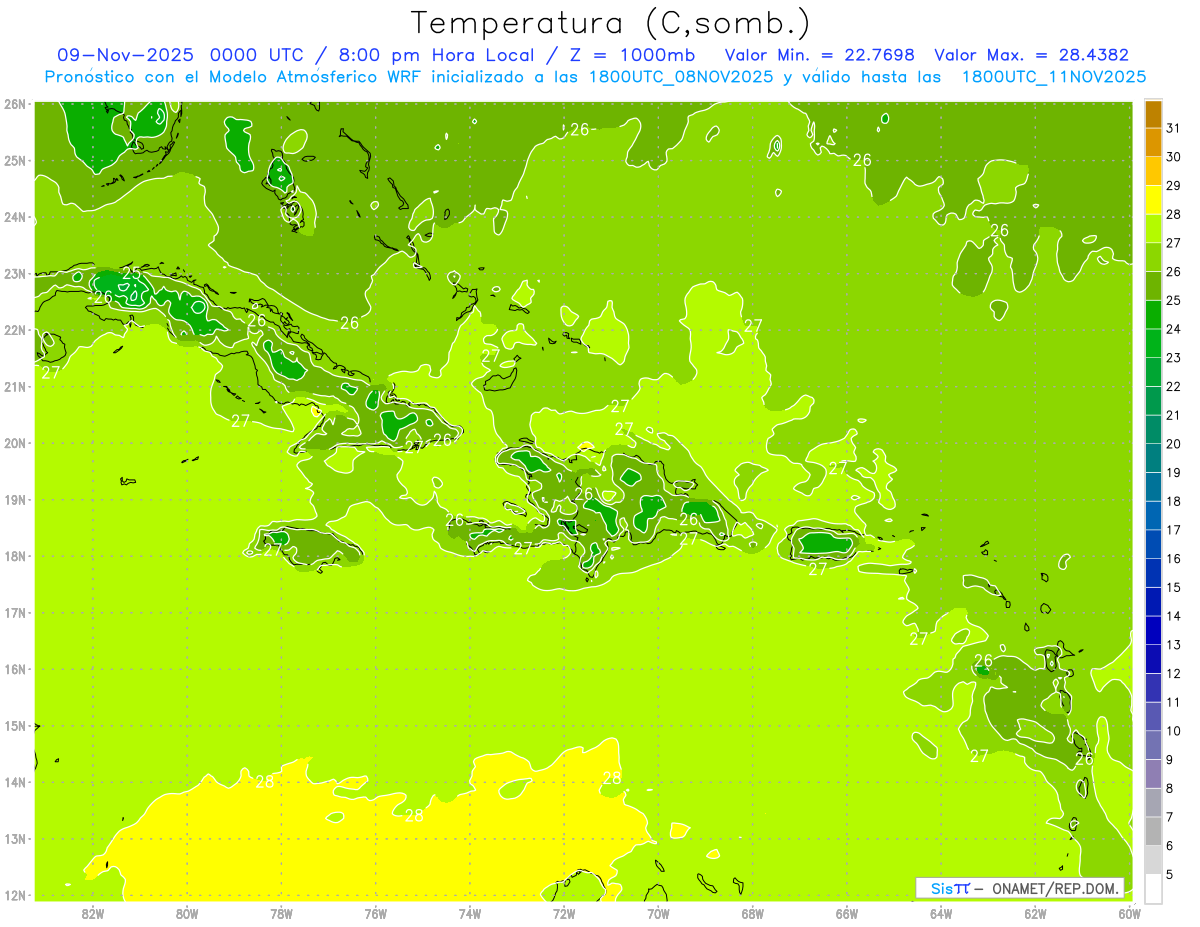Click the longitude axis label "68W"
The image size is (1200, 927).
tap(752, 913)
